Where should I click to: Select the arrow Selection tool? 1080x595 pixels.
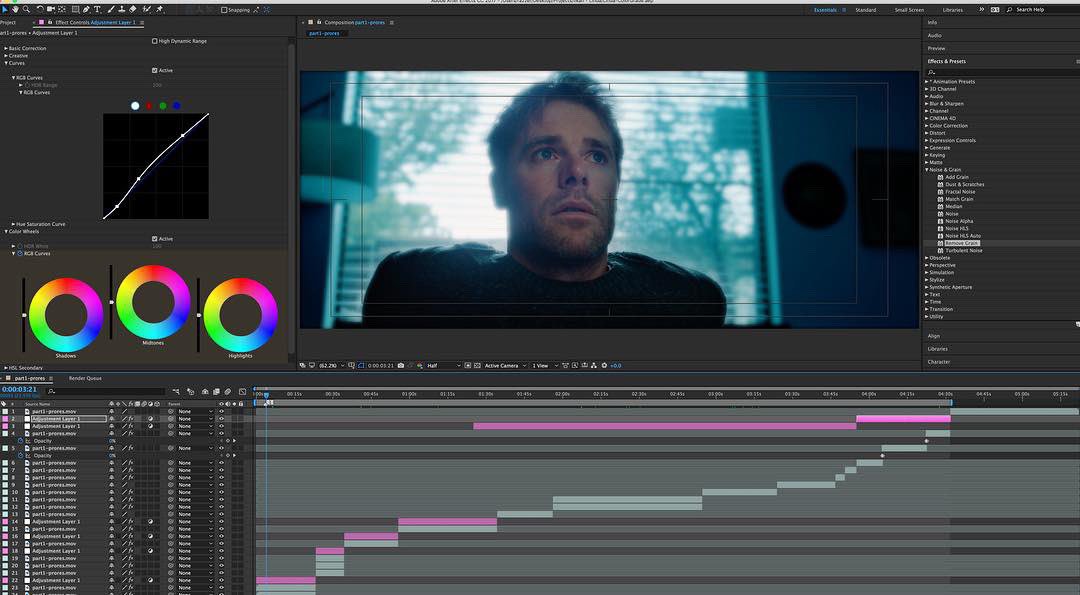click(x=4, y=9)
